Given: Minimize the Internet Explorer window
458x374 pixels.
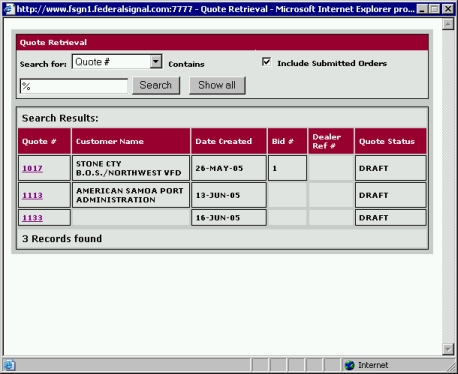Looking at the screenshot, I should pos(422,9).
